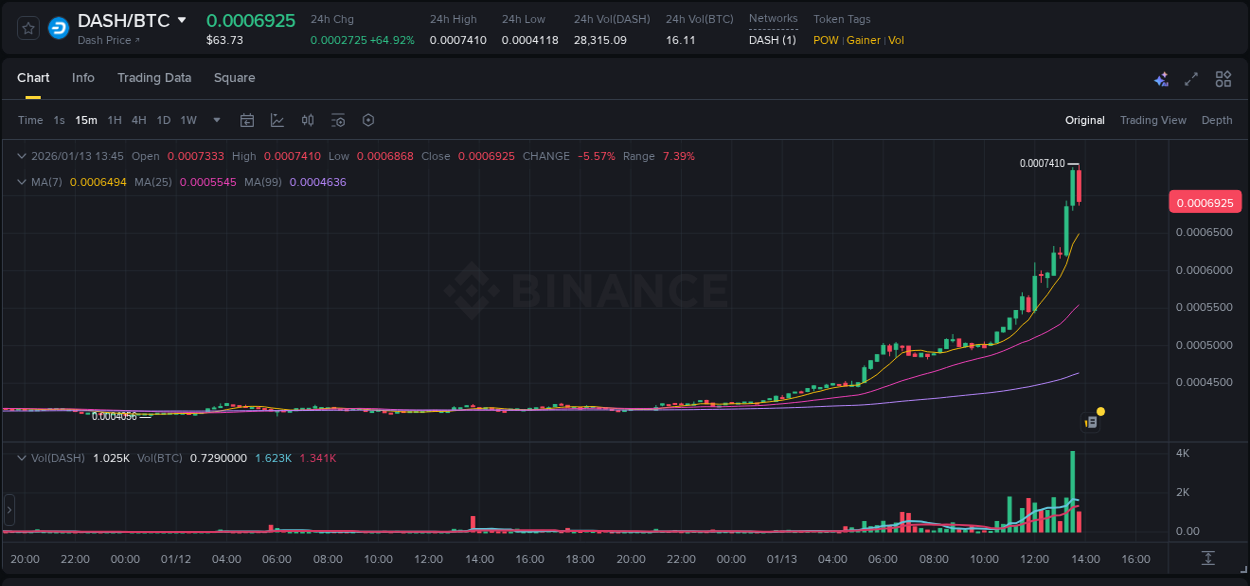Select the 1H timeframe interval
The image size is (1250, 586).
pos(114,120)
